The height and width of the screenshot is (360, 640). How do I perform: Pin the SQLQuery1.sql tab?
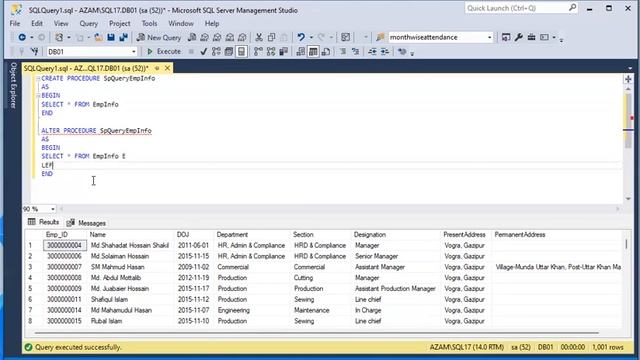(157, 68)
